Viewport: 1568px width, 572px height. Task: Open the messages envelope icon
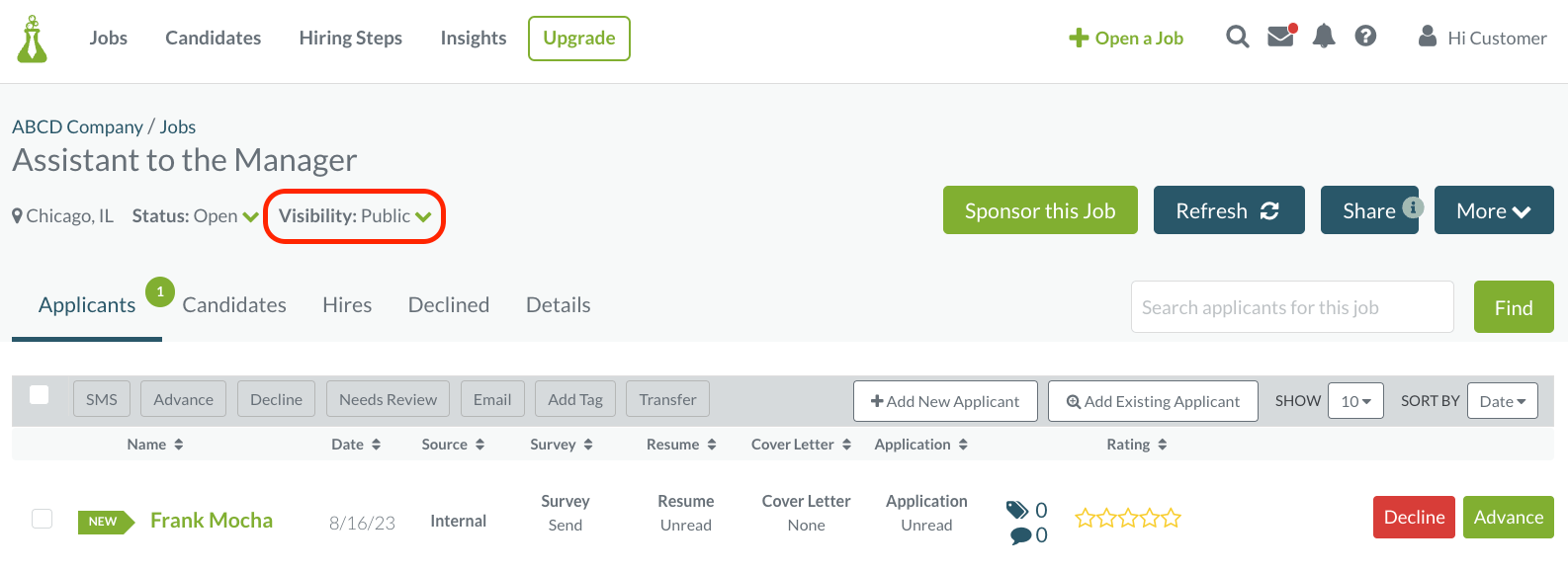(x=1280, y=36)
